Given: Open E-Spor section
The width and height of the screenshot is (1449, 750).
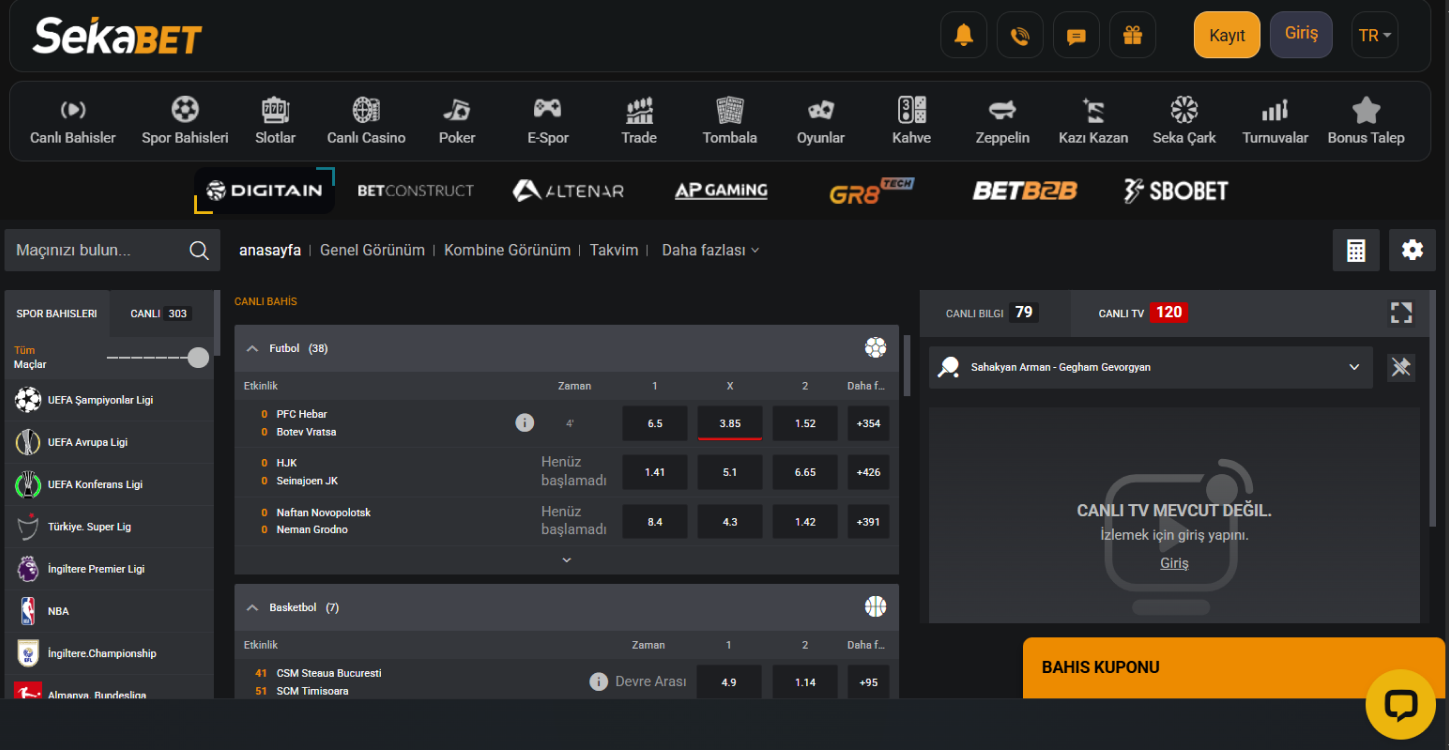Looking at the screenshot, I should (548, 121).
